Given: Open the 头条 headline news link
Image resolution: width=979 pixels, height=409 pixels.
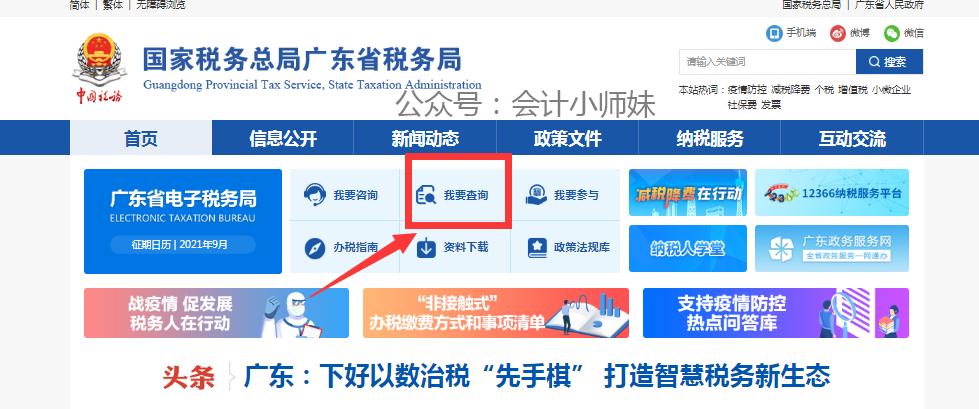Looking at the screenshot, I should 536,376.
